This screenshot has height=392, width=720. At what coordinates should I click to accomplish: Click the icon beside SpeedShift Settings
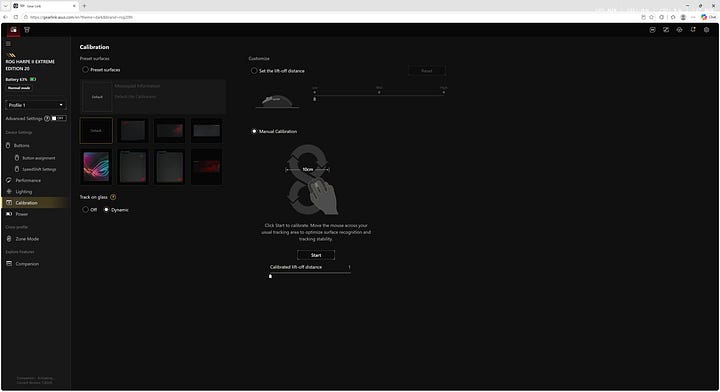point(17,169)
